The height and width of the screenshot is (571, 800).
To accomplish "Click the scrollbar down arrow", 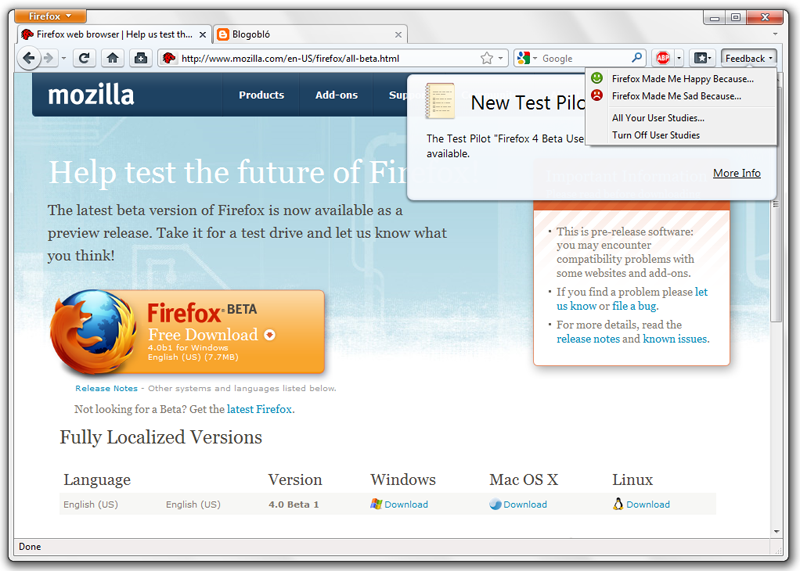I will (x=776, y=531).
